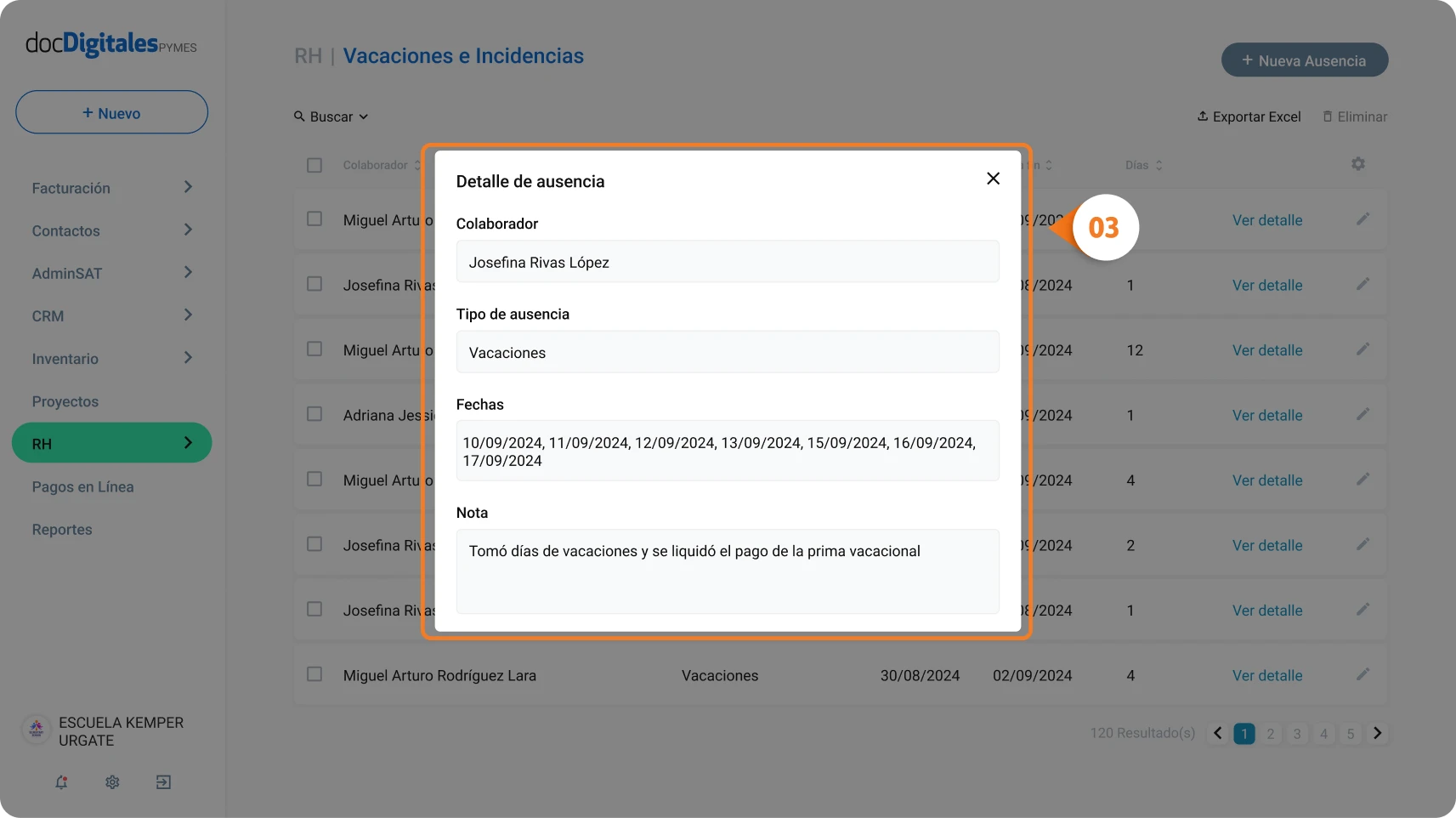This screenshot has width=1456, height=818.
Task: Click pencil icon on last Vacaciones row
Action: coord(1363,675)
